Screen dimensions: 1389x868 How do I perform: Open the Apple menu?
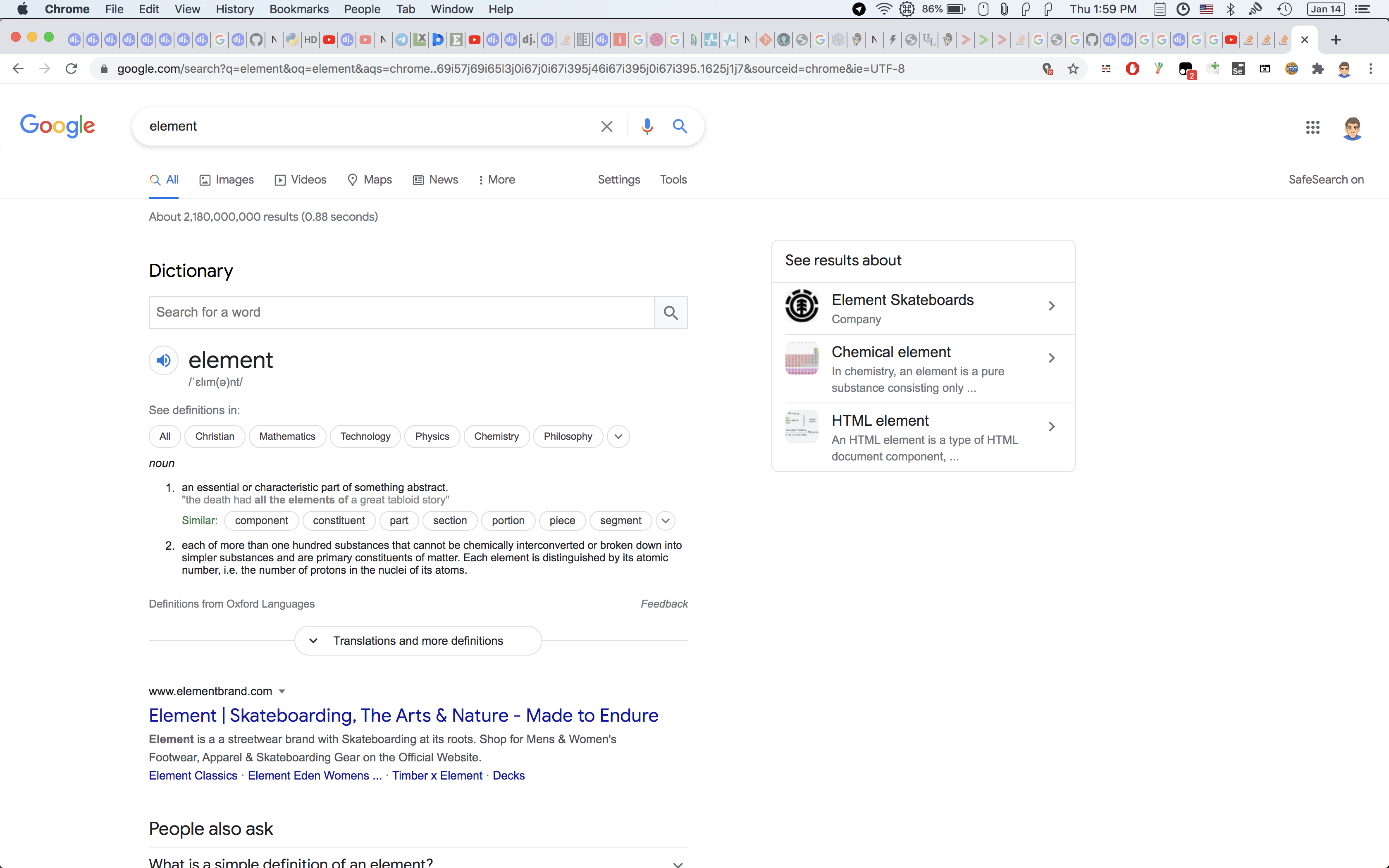point(22,9)
